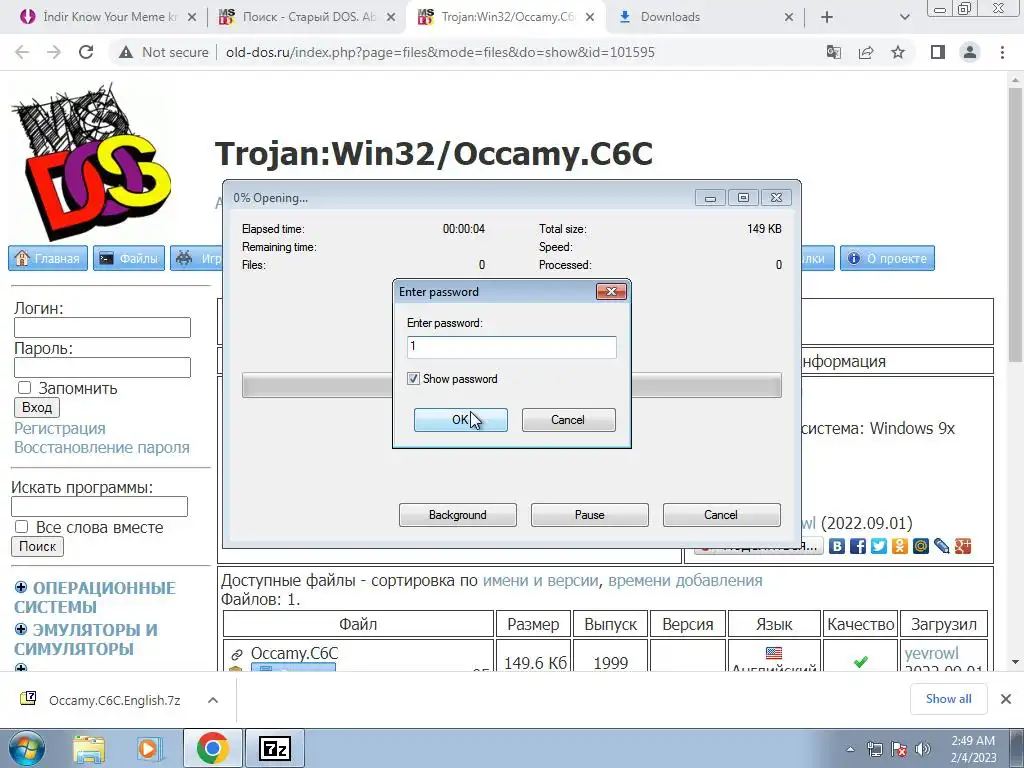Sort files by имени и версии link

[540, 581]
